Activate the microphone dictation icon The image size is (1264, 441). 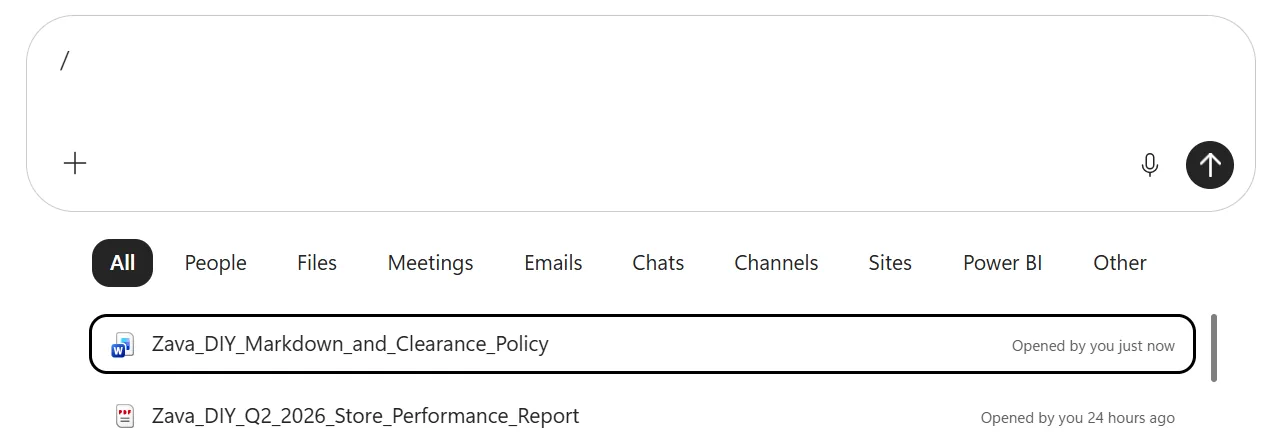(x=1150, y=164)
